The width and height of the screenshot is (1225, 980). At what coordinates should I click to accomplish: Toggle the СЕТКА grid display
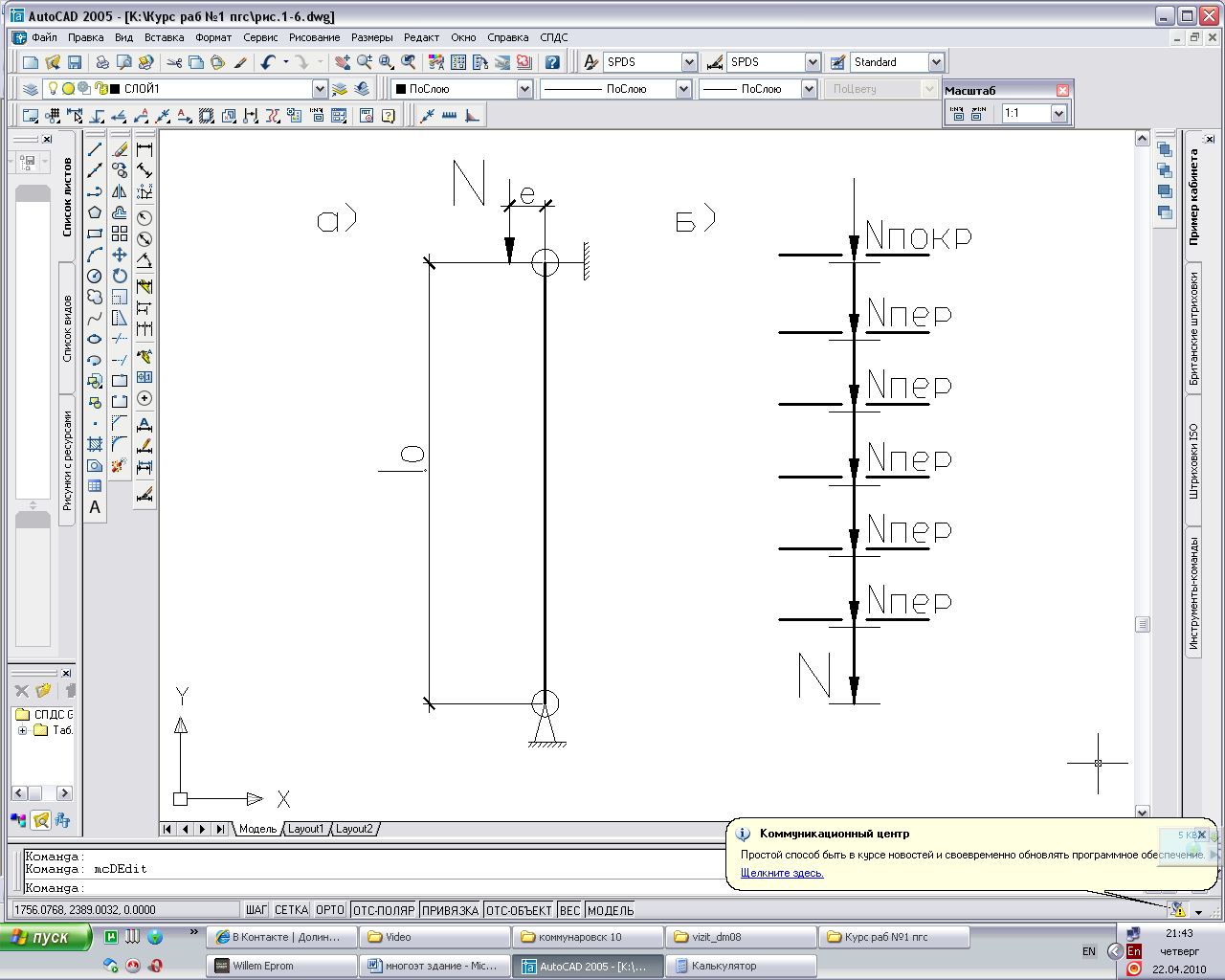292,910
